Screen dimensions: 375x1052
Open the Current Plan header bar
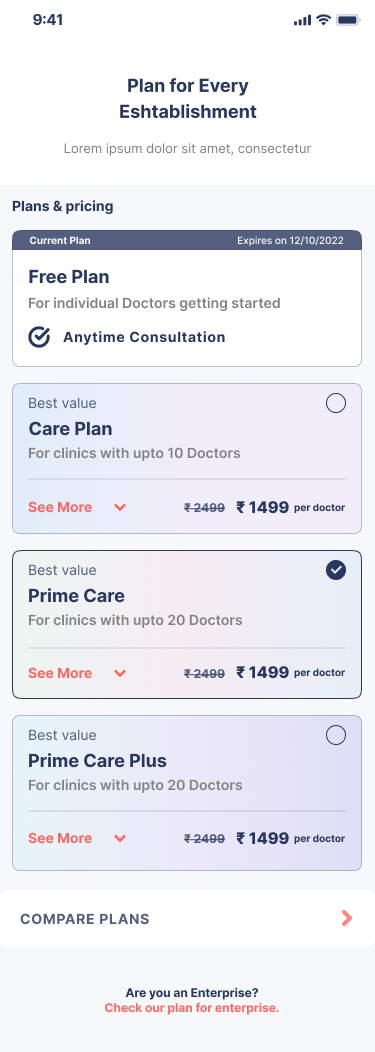(x=187, y=240)
